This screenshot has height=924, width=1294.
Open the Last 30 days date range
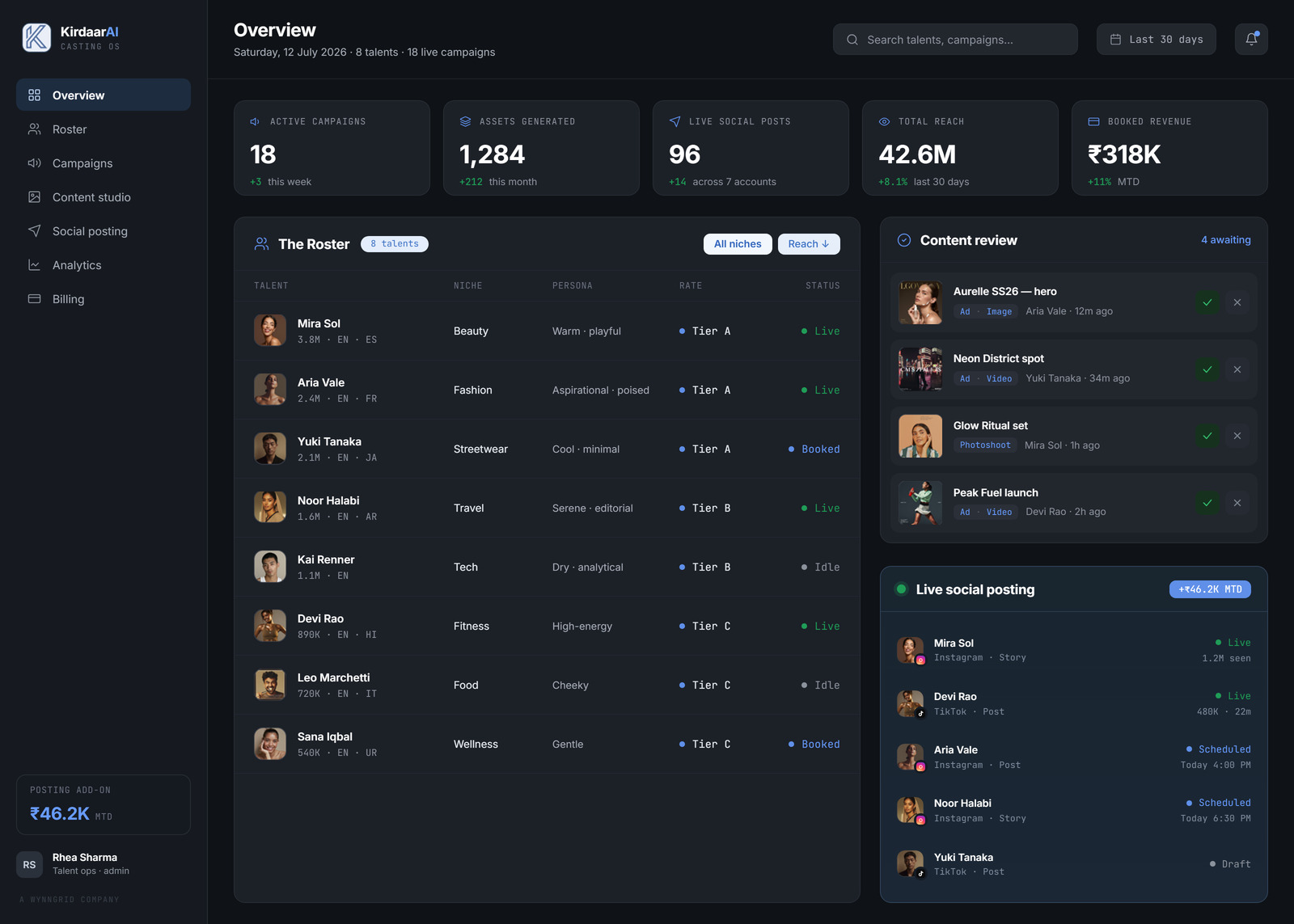[1156, 39]
